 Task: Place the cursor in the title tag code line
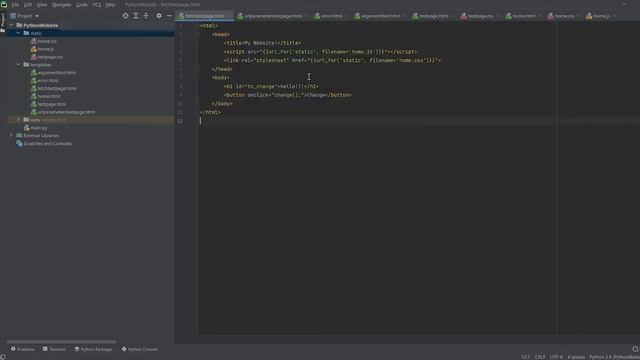262,43
